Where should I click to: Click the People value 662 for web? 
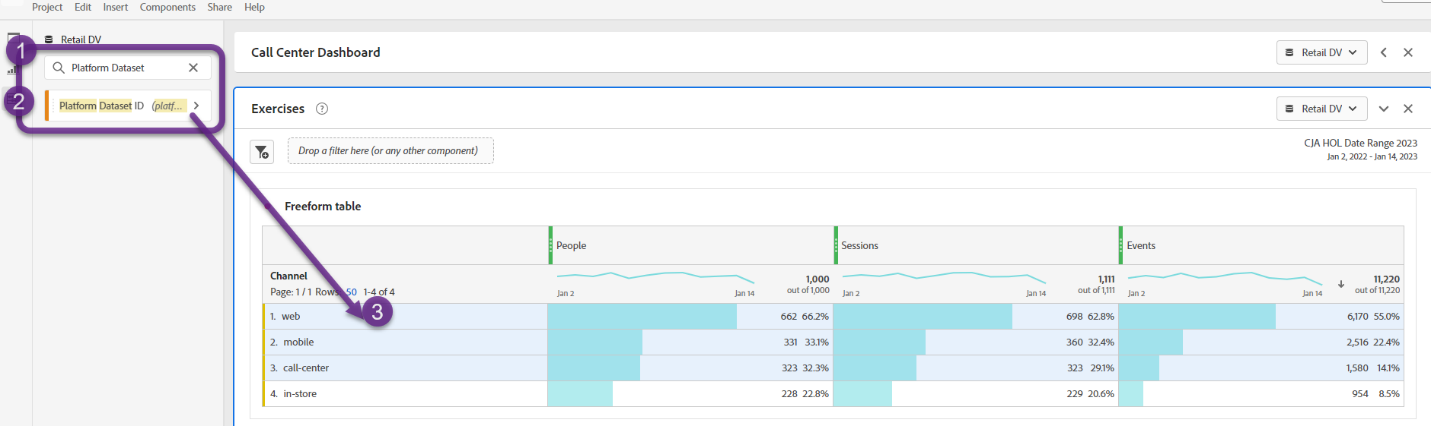point(788,316)
